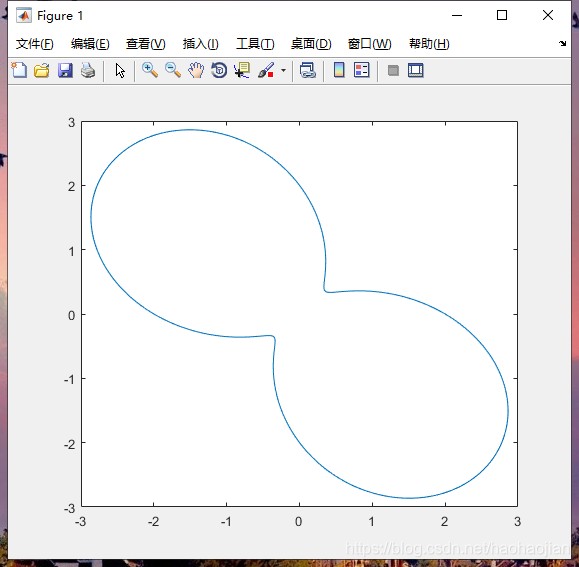Save the figure with the floppy disk icon
This screenshot has height=567, width=579.
[65, 70]
